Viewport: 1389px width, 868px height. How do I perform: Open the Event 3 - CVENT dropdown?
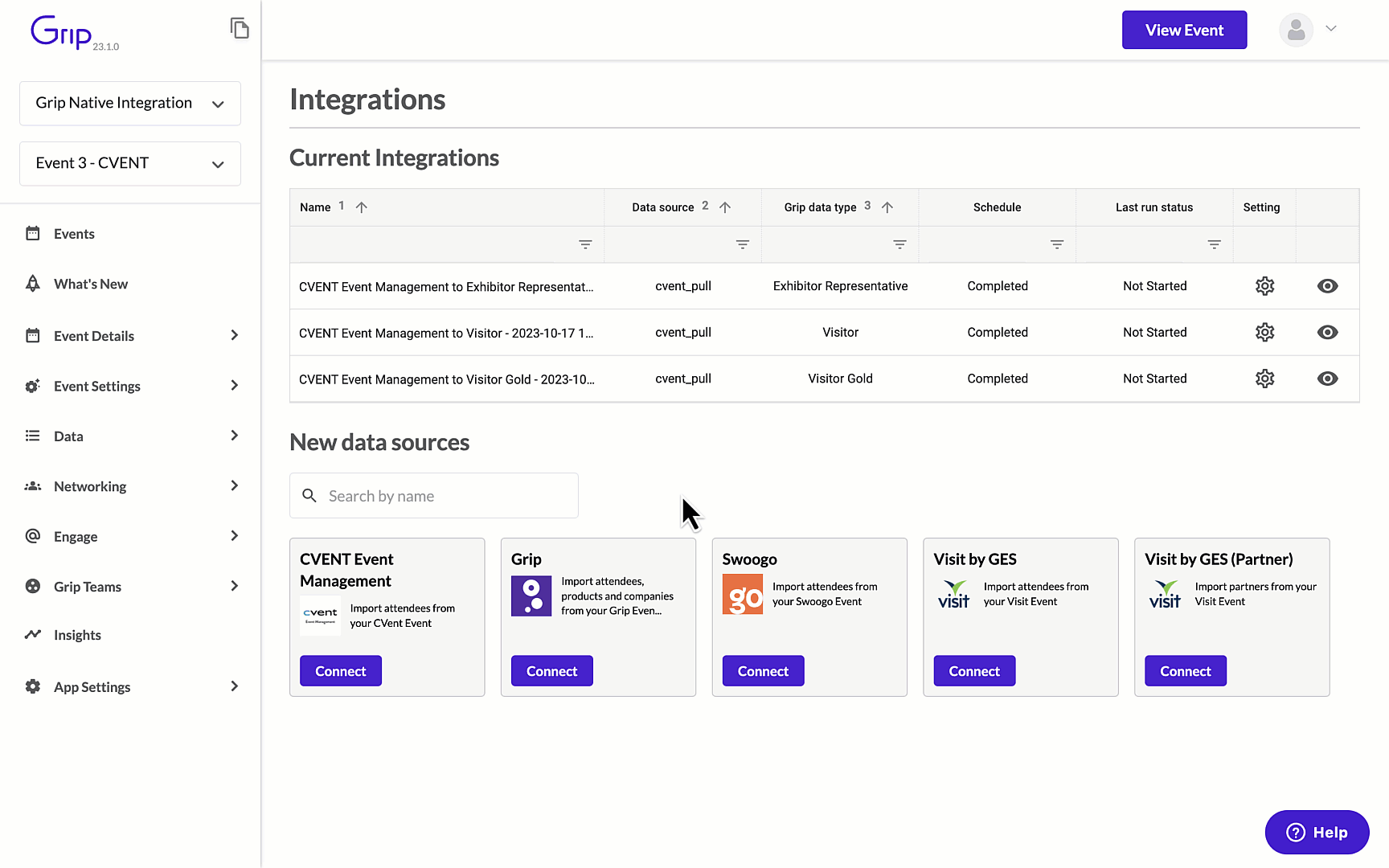coord(130,164)
